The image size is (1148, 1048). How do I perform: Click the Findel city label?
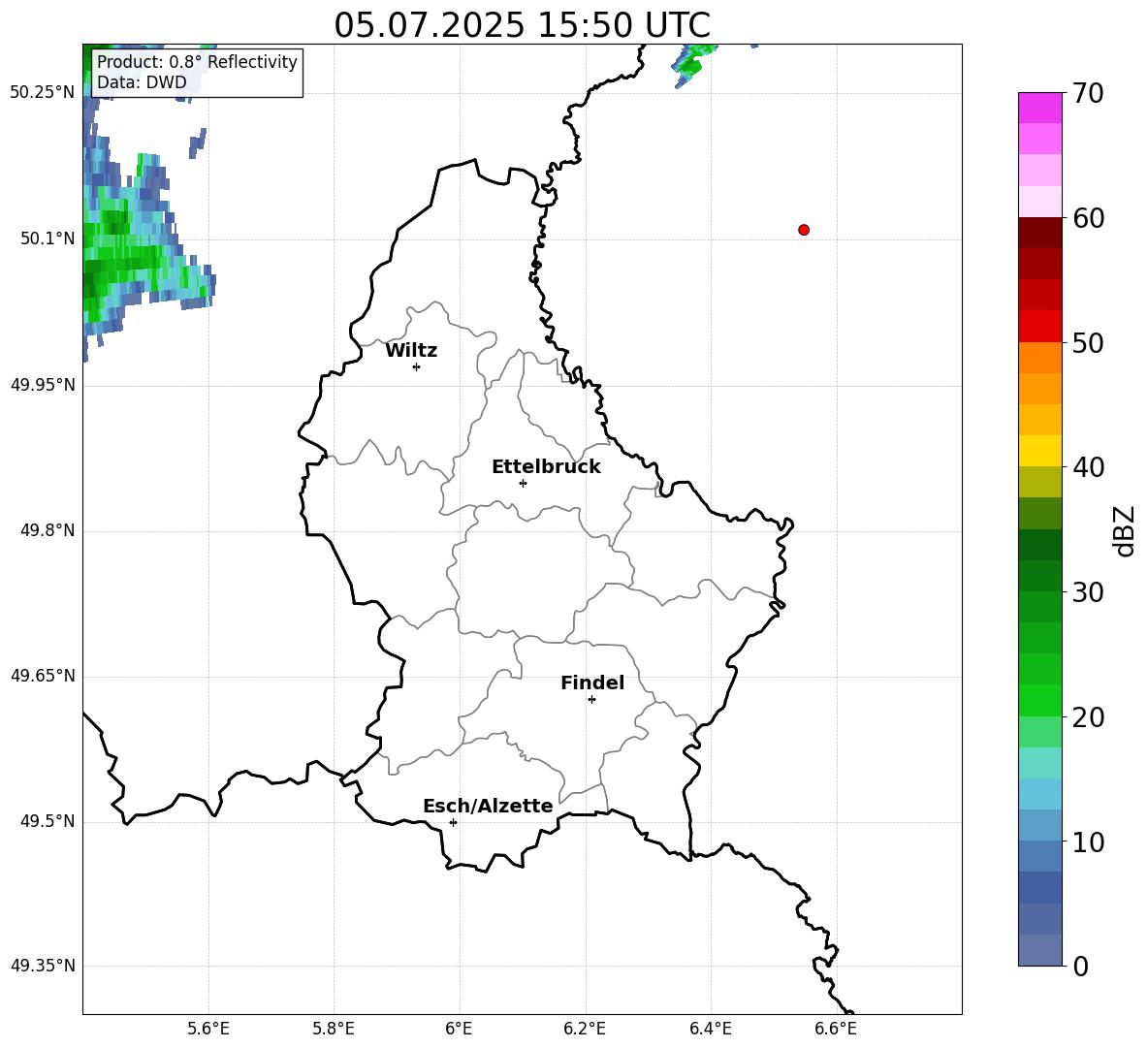click(x=592, y=683)
